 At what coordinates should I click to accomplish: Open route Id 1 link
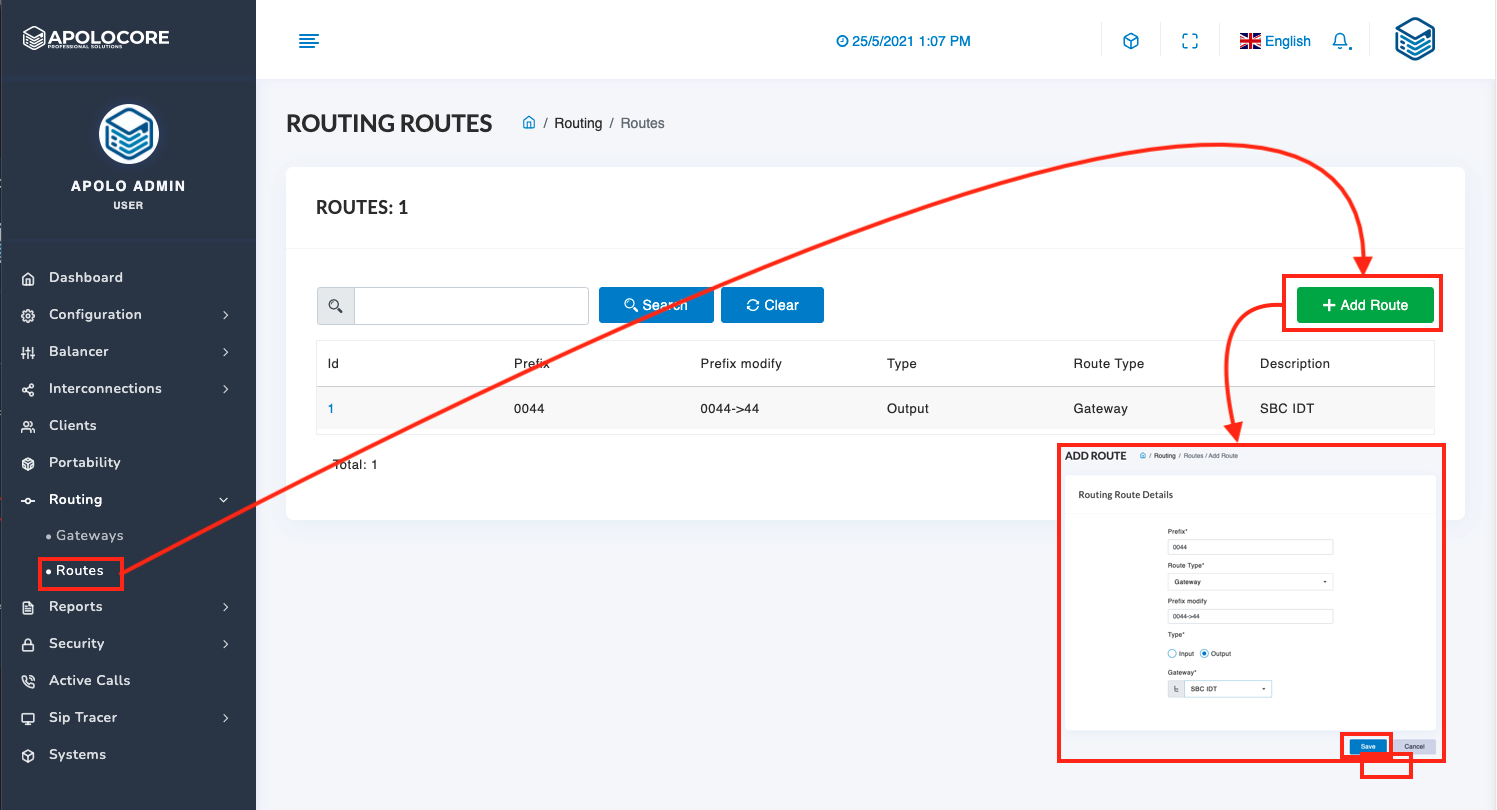pyautogui.click(x=331, y=408)
